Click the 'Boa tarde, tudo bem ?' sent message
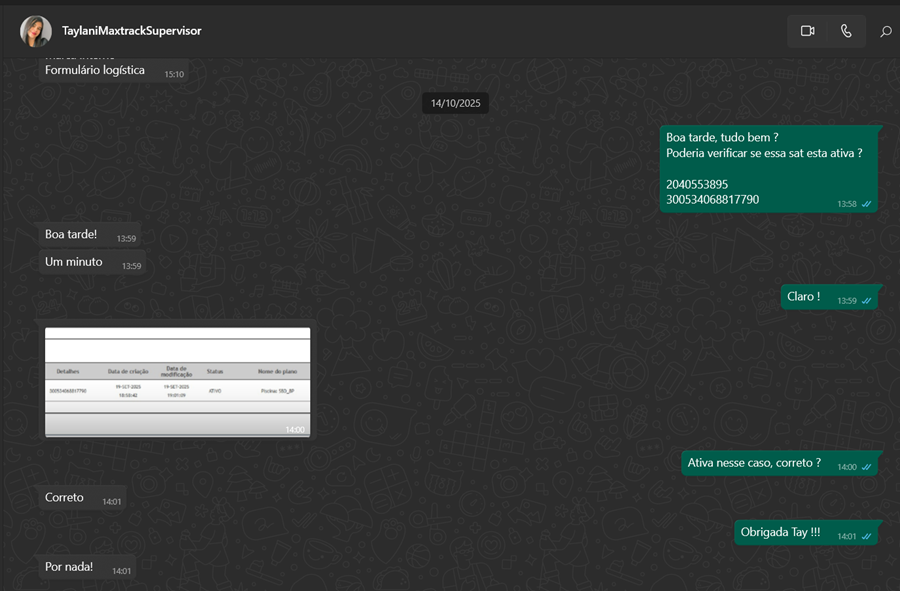Viewport: 900px width, 591px height. 722,137
